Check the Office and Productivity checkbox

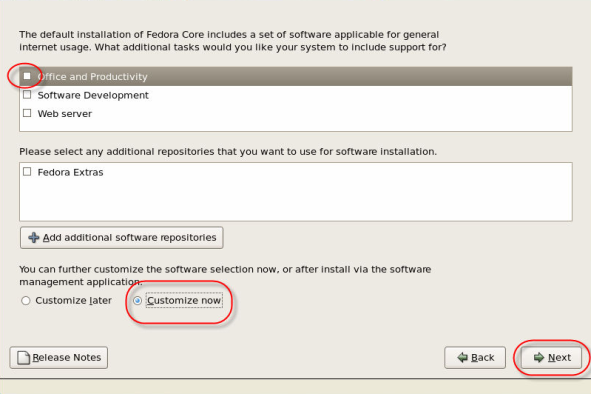tap(27, 76)
